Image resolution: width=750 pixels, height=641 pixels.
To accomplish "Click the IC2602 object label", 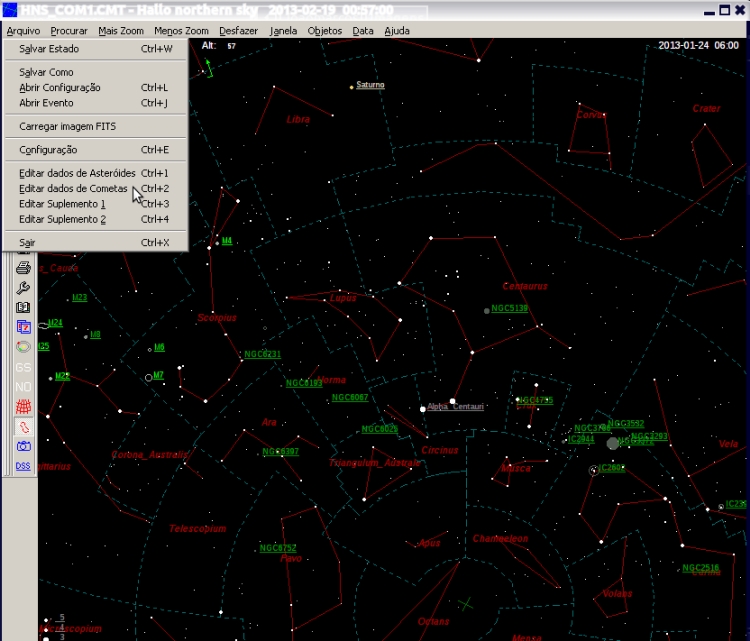I will 612,467.
